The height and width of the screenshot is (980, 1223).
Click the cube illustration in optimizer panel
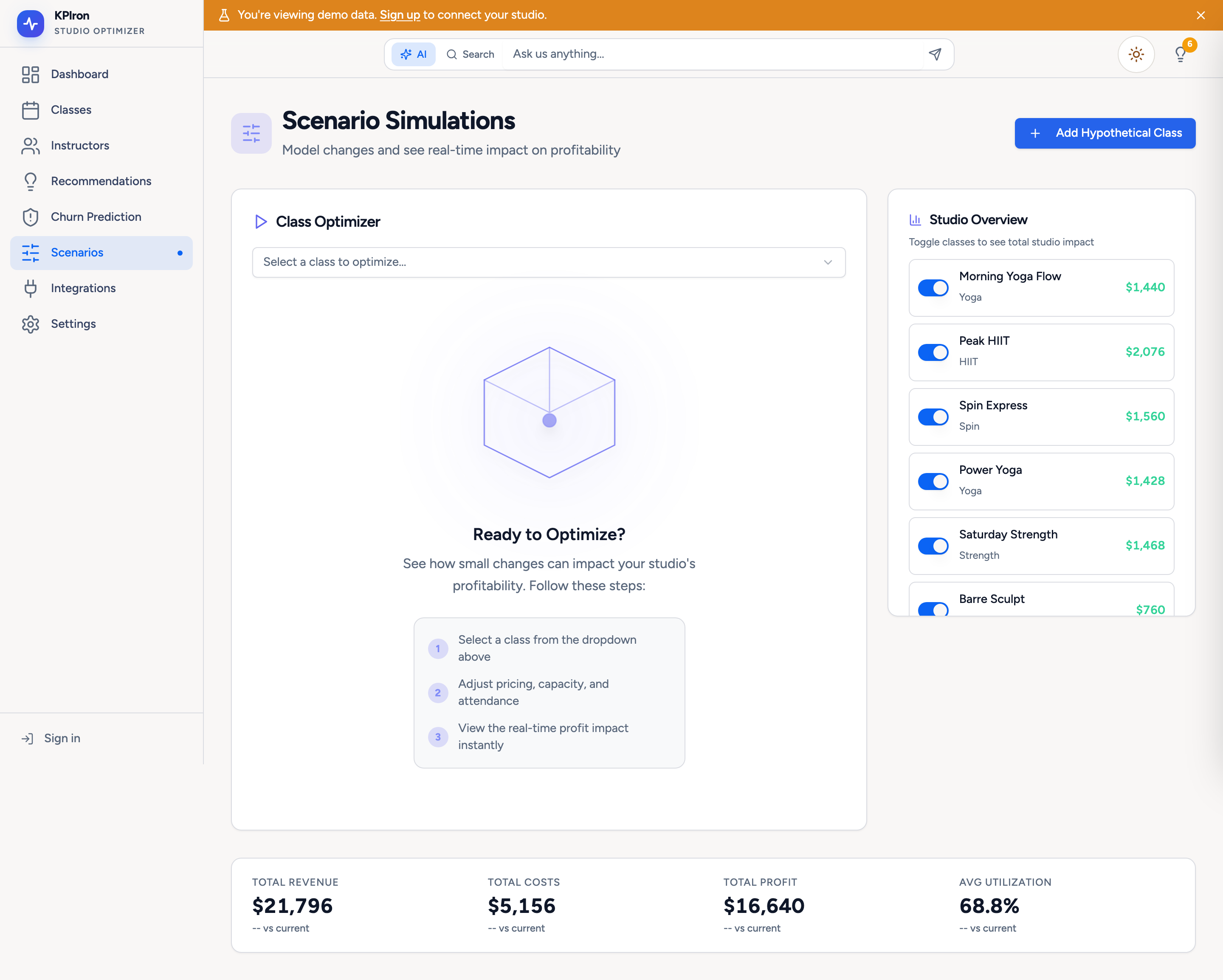pyautogui.click(x=549, y=412)
